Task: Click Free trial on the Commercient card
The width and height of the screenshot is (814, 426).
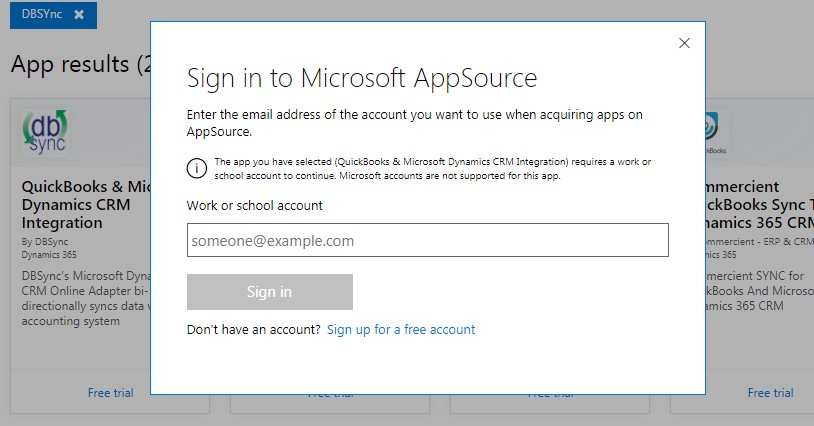Action: pyautogui.click(x=770, y=393)
